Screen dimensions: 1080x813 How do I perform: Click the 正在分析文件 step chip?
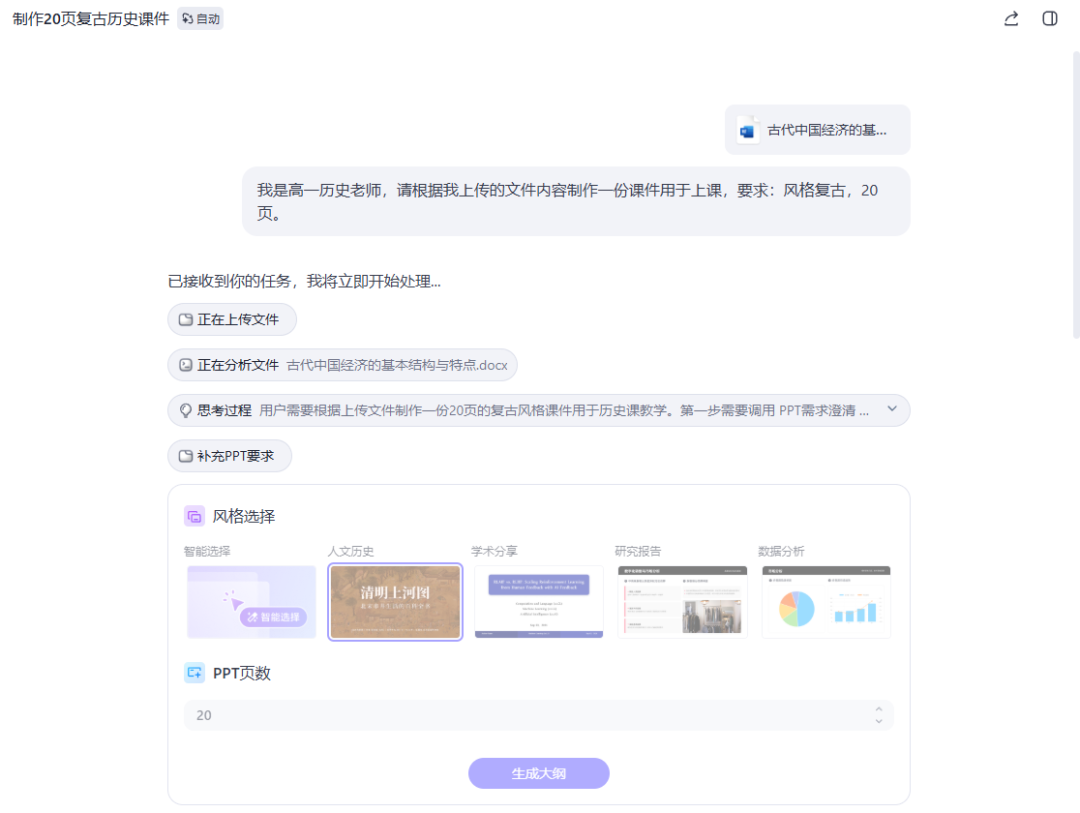[342, 365]
